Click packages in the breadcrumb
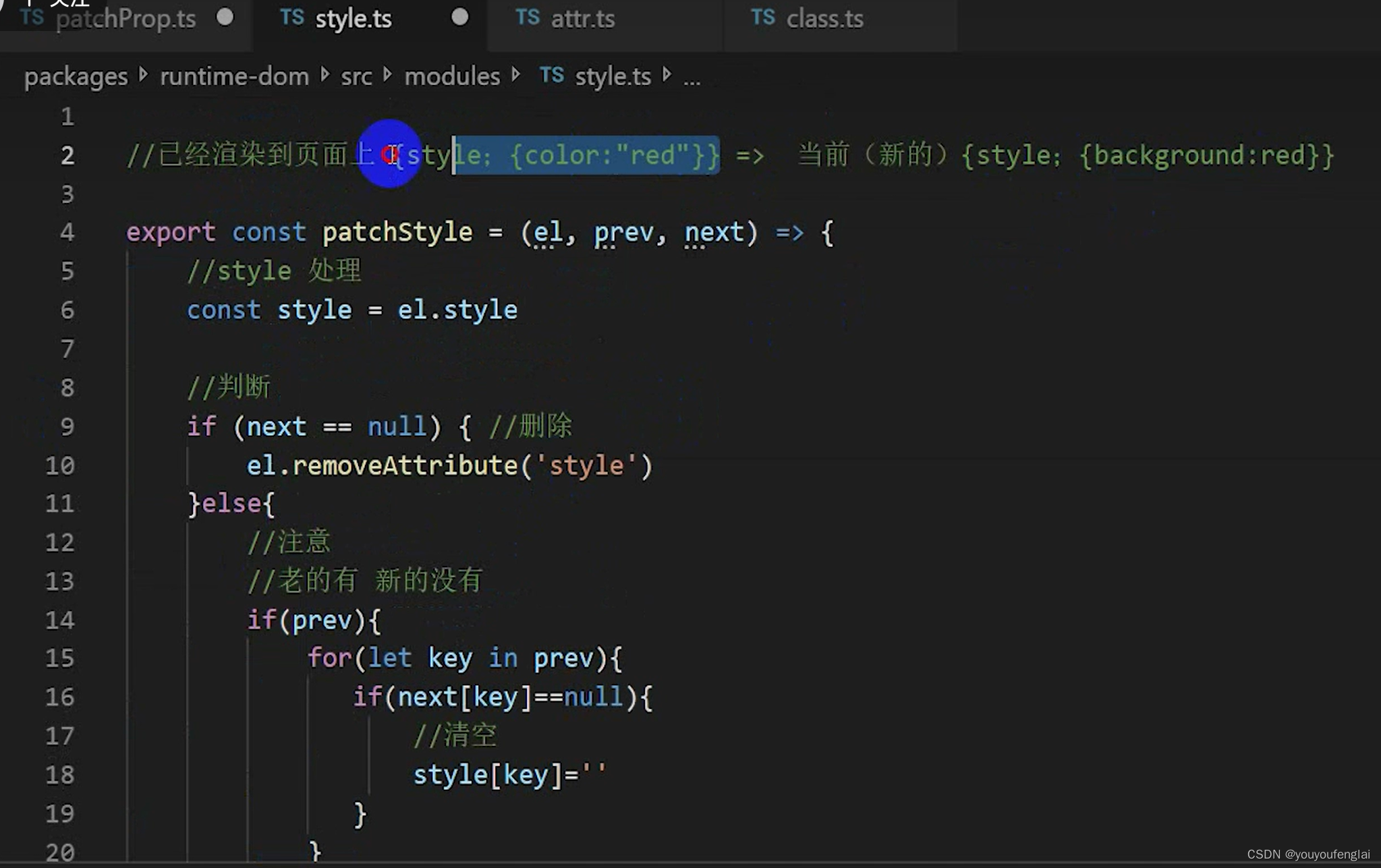 tap(76, 76)
